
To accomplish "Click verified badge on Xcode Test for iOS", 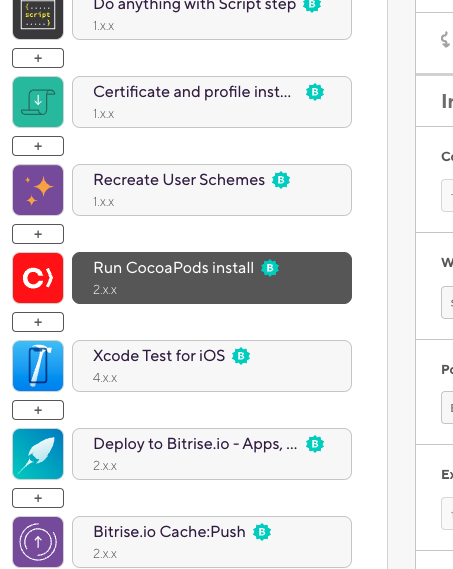I will tap(241, 356).
